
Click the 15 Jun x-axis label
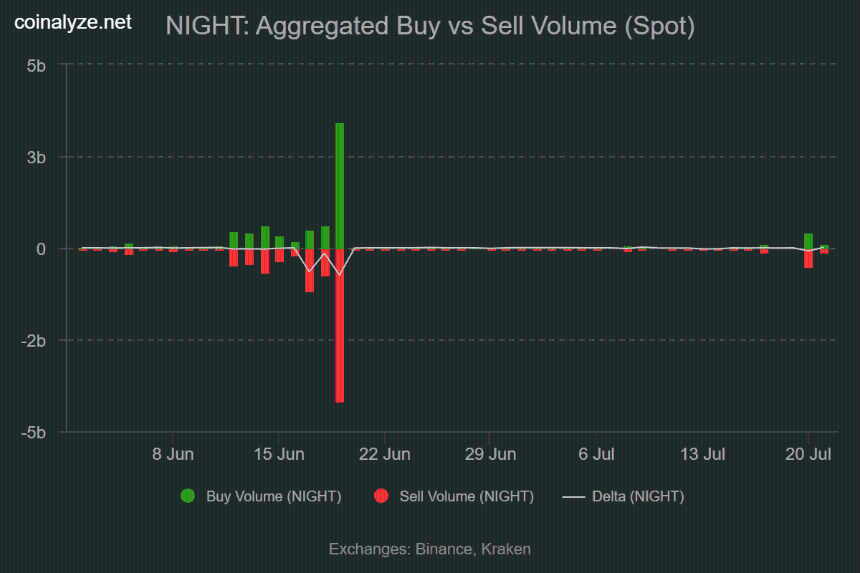click(x=279, y=455)
